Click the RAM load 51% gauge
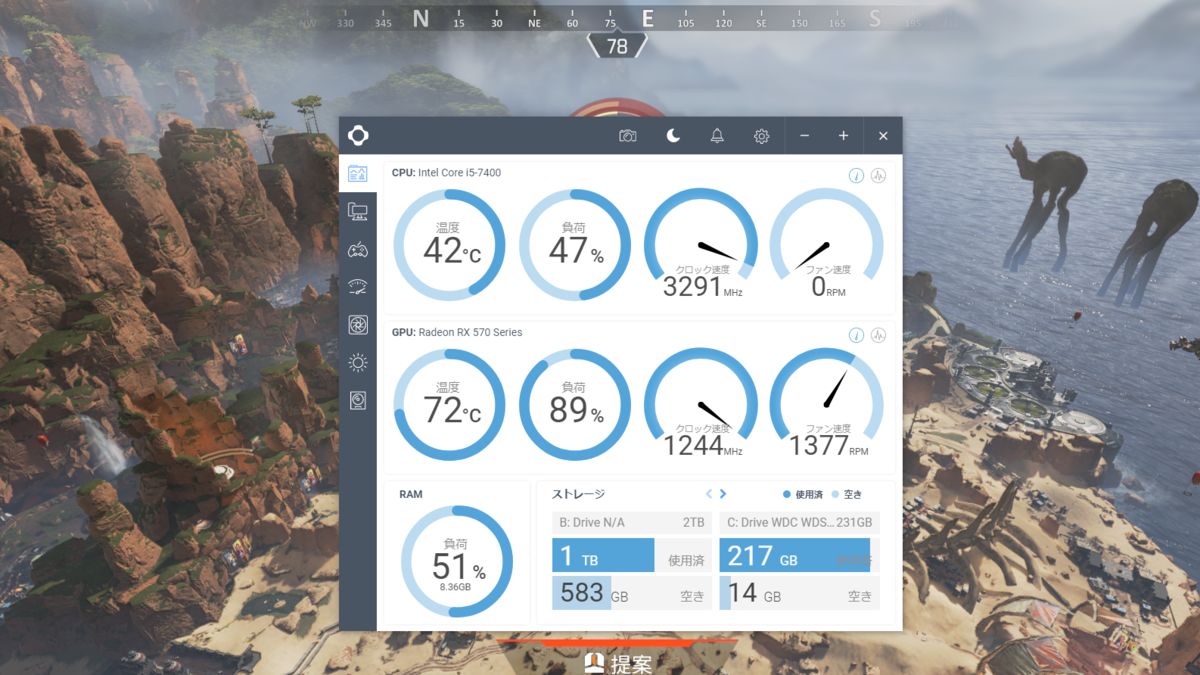Screen dimensions: 1200x675 (457, 562)
